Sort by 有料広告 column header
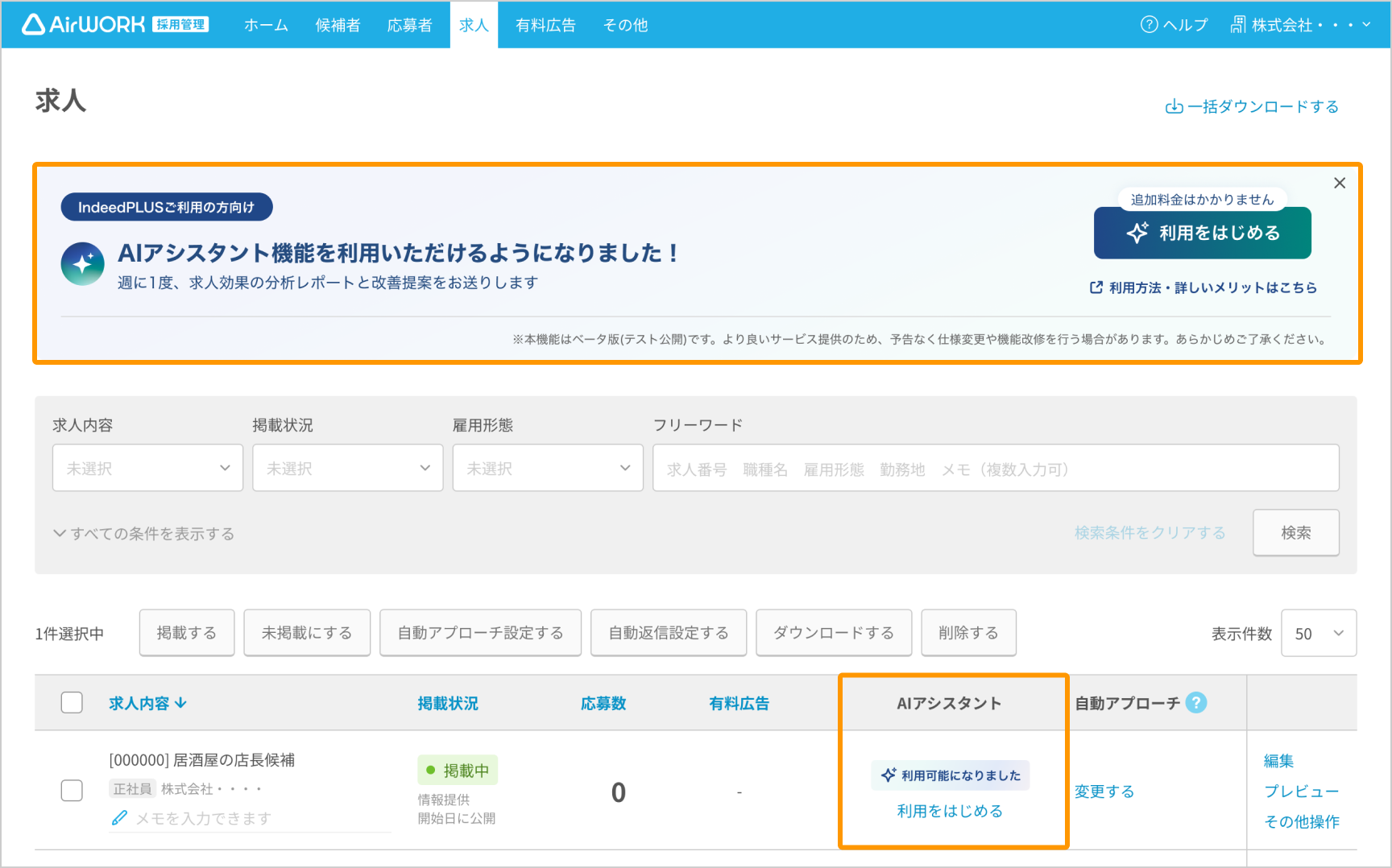The height and width of the screenshot is (868, 1392). coord(739,703)
